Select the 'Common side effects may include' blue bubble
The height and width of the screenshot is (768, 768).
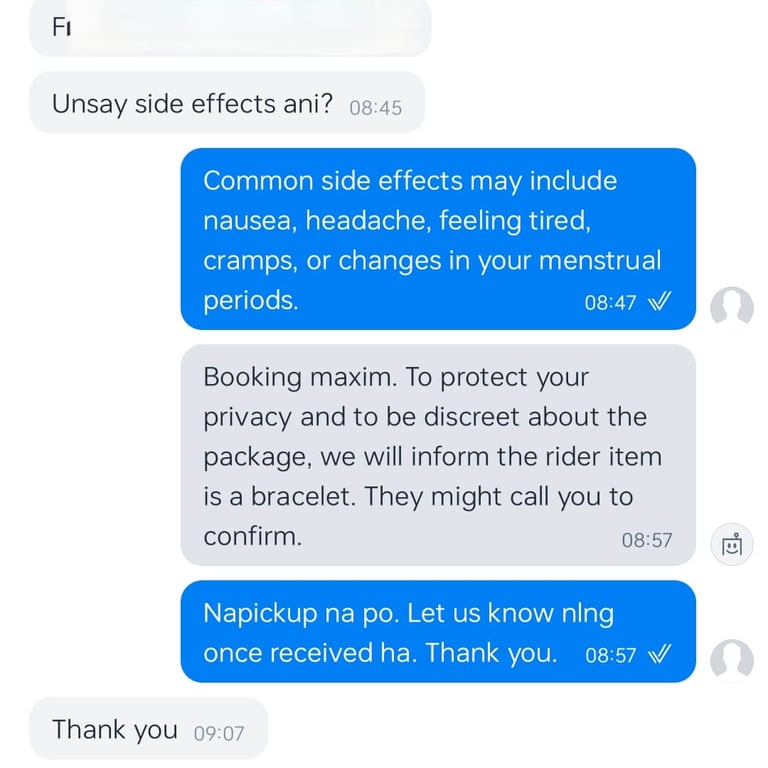click(438, 239)
